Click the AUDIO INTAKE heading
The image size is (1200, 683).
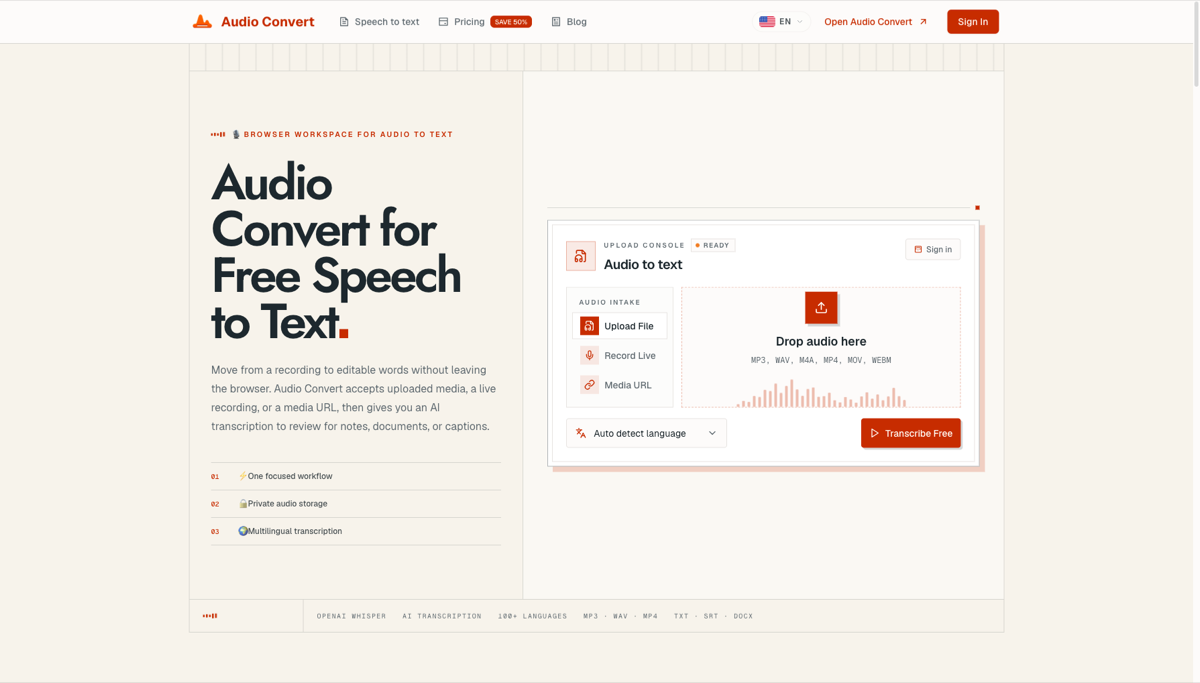610,302
